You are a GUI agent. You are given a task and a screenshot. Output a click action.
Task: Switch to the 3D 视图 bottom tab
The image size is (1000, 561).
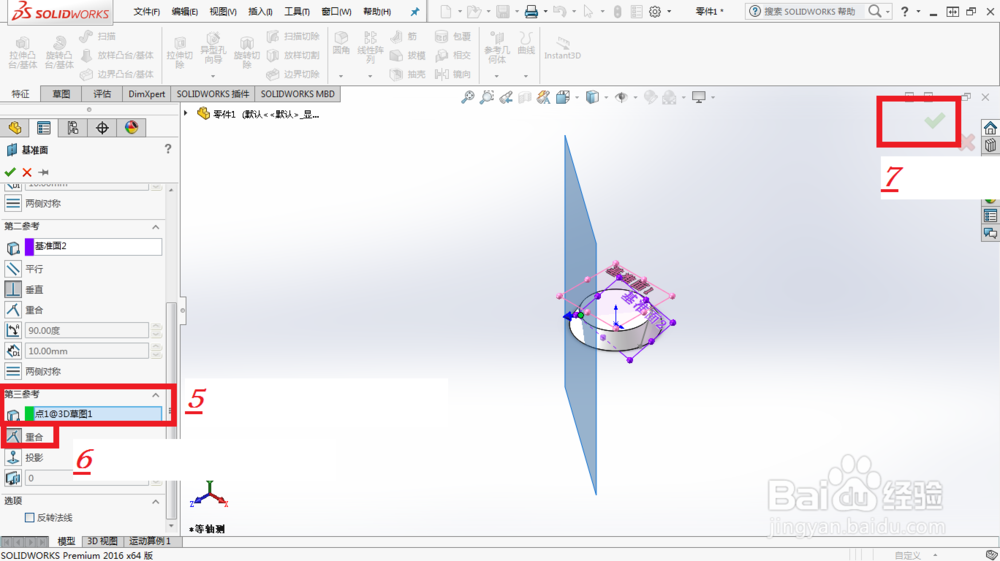(x=102, y=541)
